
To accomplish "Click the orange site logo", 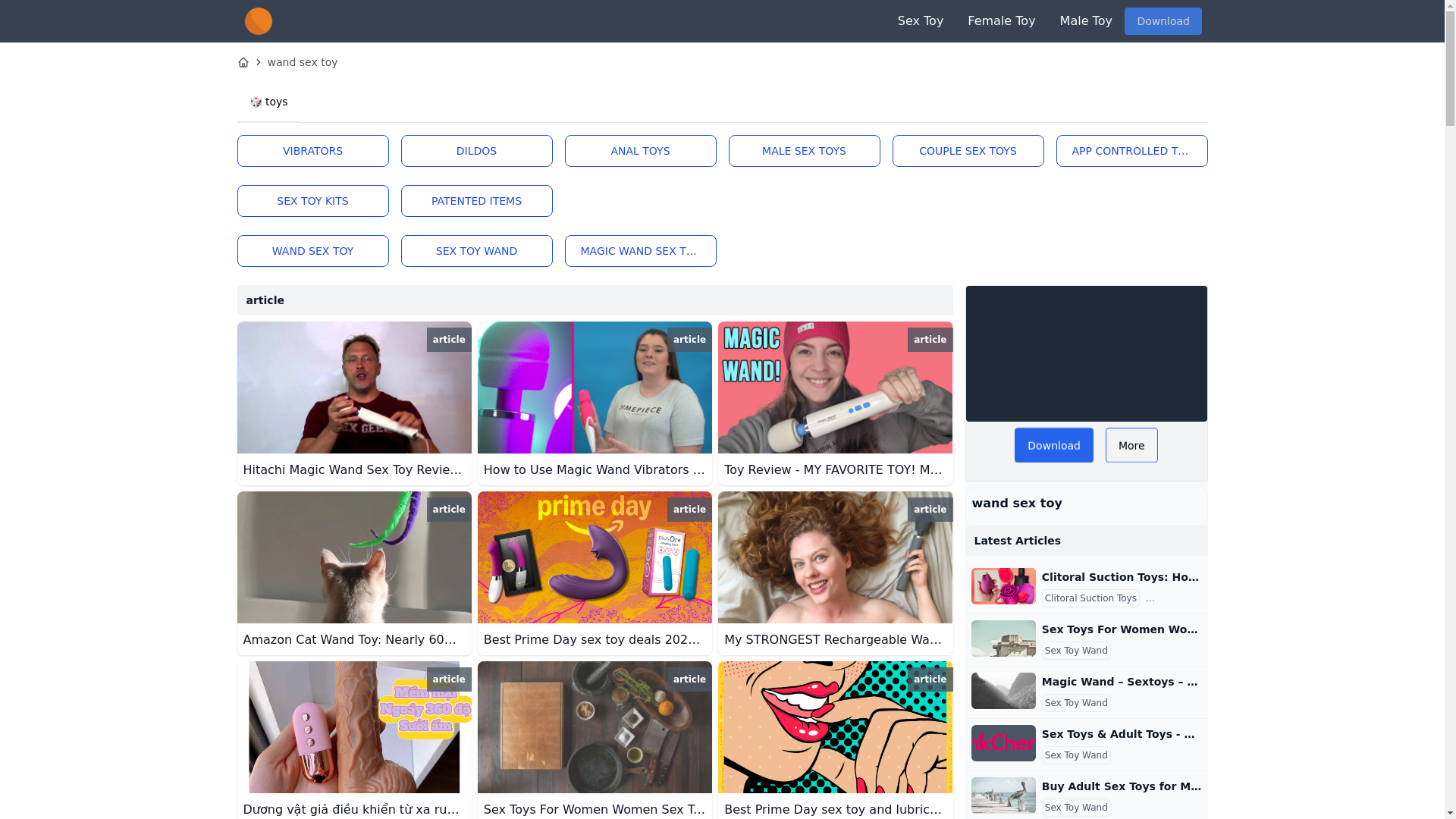I will pos(258,21).
